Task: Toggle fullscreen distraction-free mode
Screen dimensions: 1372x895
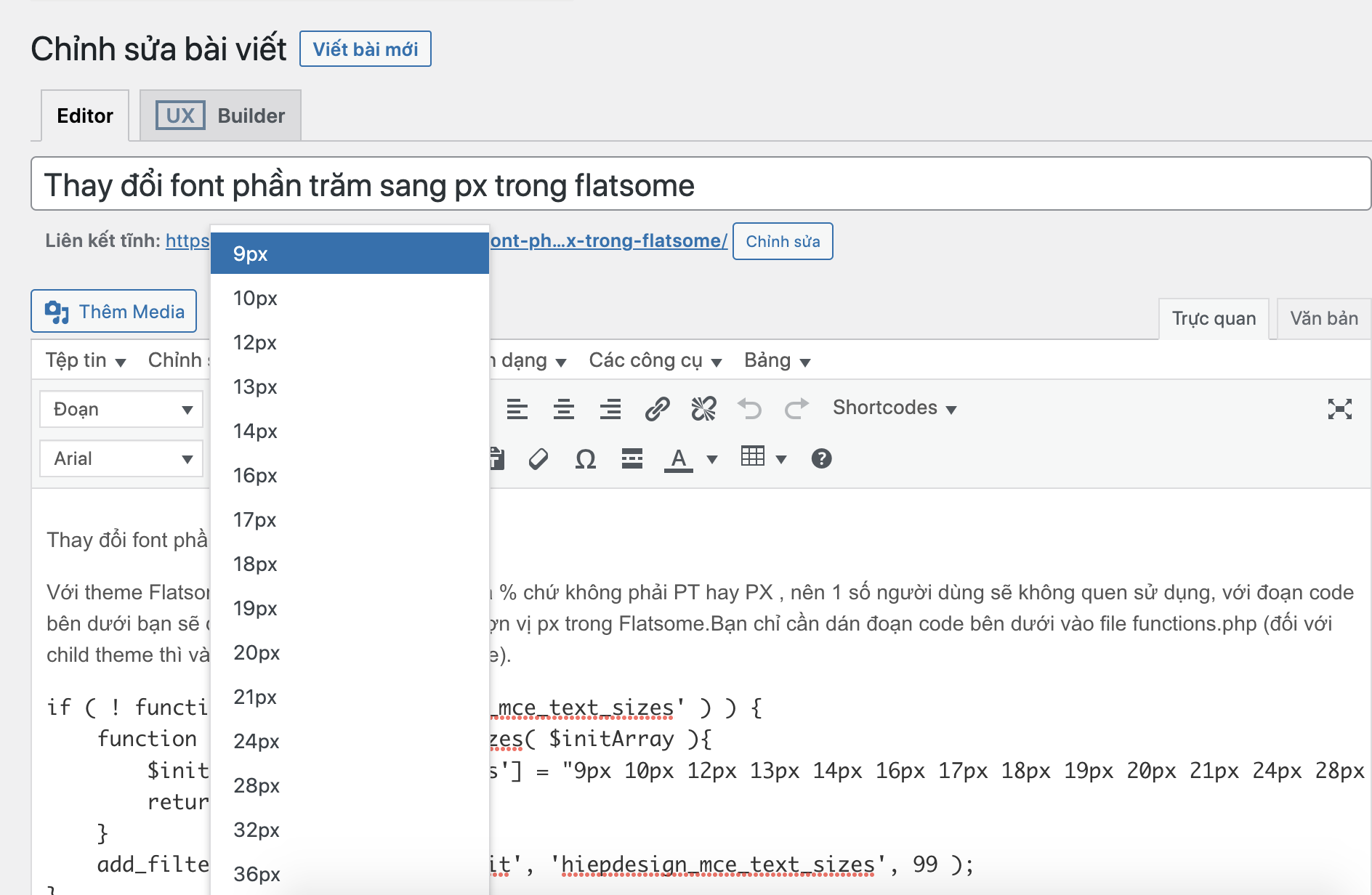Action: [1341, 408]
